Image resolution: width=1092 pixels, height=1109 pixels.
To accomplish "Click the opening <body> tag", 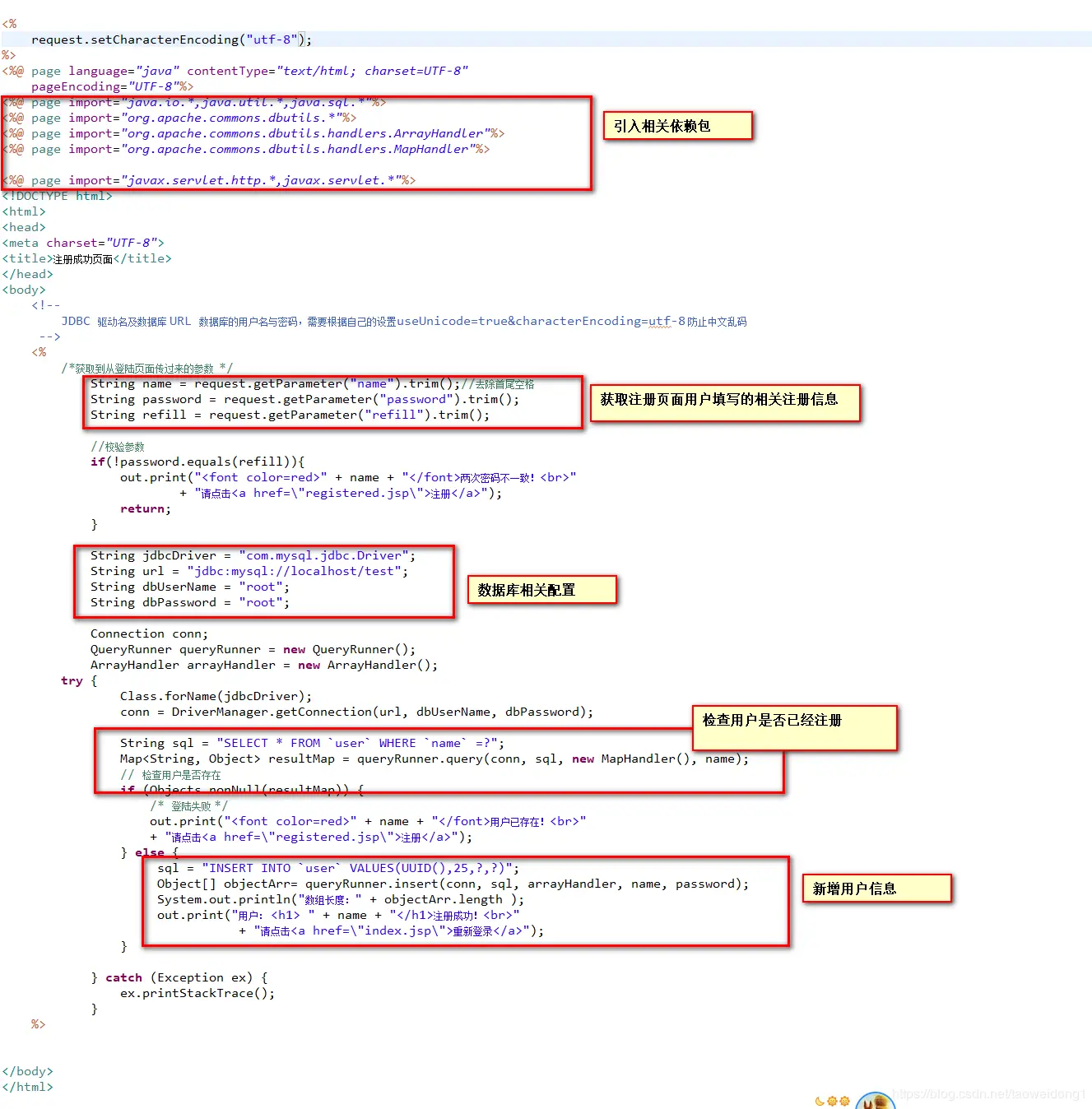I will tap(24, 290).
